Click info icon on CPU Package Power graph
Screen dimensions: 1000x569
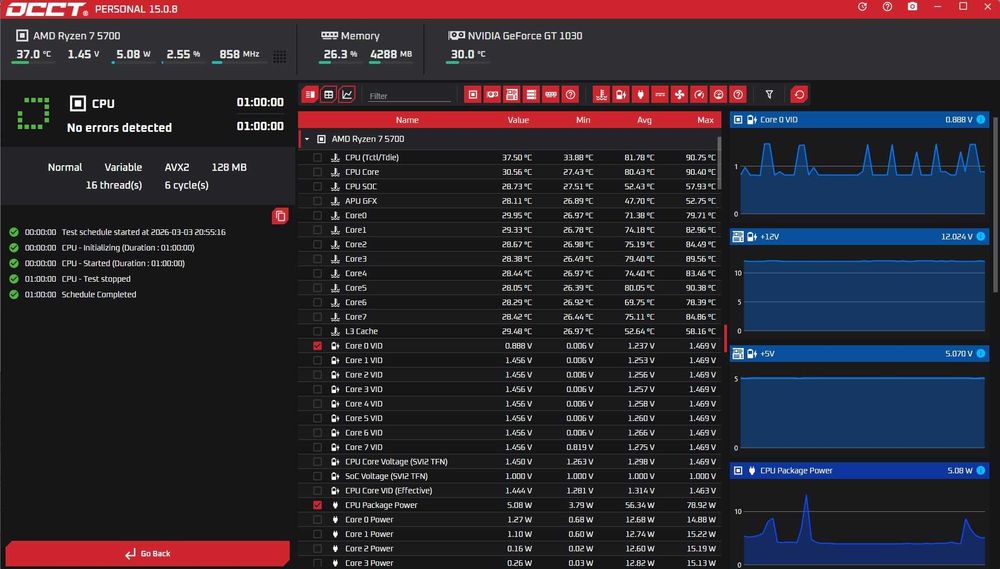tap(980, 471)
